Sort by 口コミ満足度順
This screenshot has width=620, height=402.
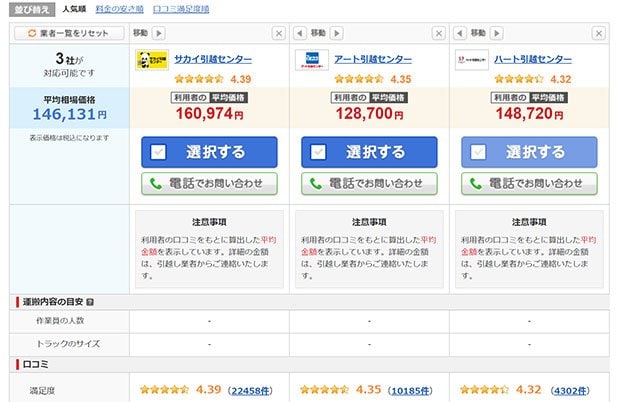181,9
